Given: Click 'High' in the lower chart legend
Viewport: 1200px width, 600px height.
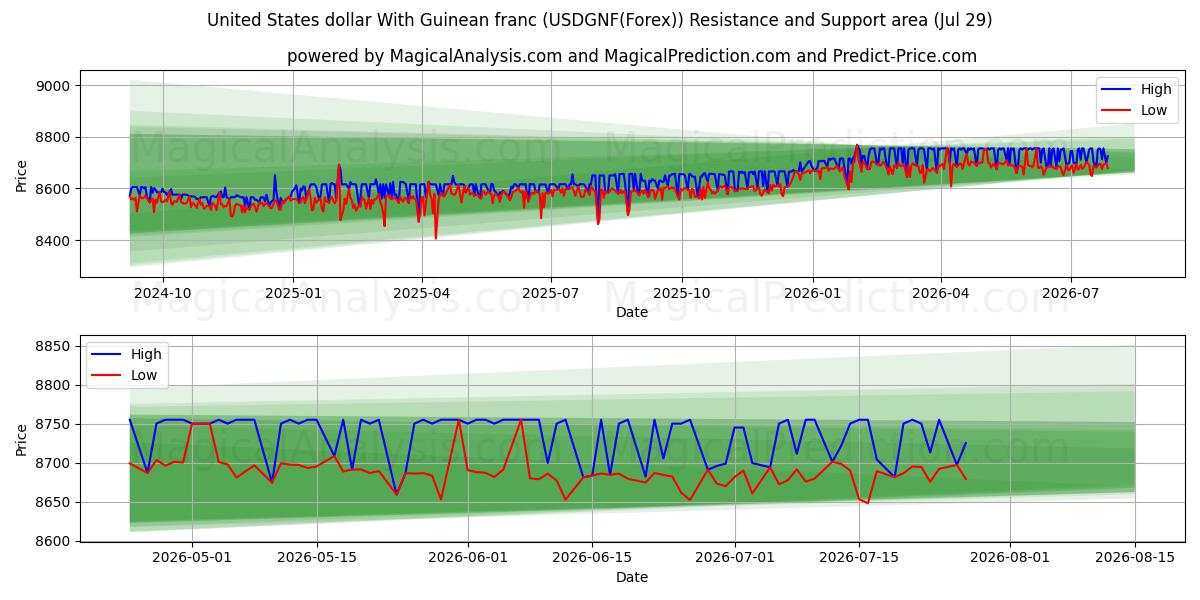Looking at the screenshot, I should click(146, 354).
